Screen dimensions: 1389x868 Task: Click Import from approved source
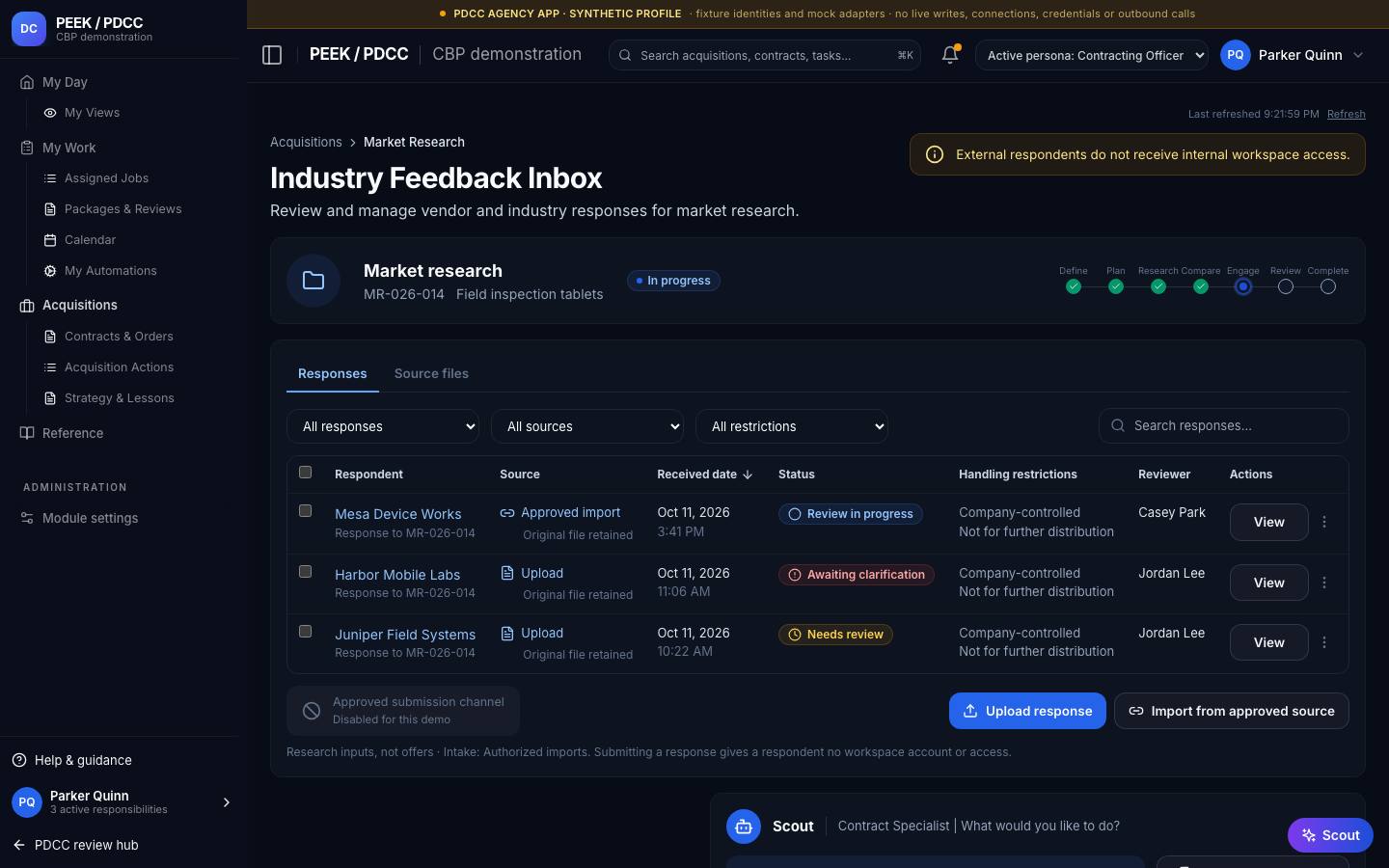pos(1232,711)
